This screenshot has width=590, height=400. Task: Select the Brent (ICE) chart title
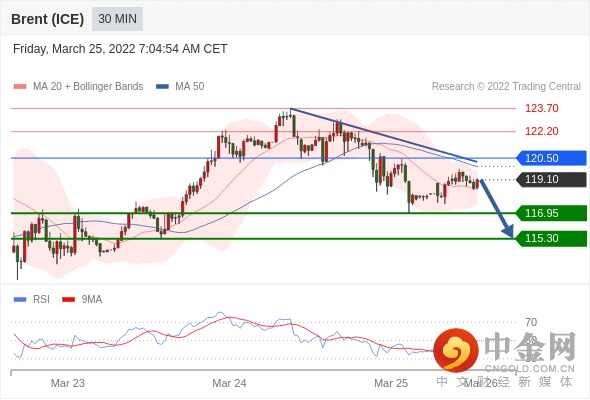click(47, 19)
